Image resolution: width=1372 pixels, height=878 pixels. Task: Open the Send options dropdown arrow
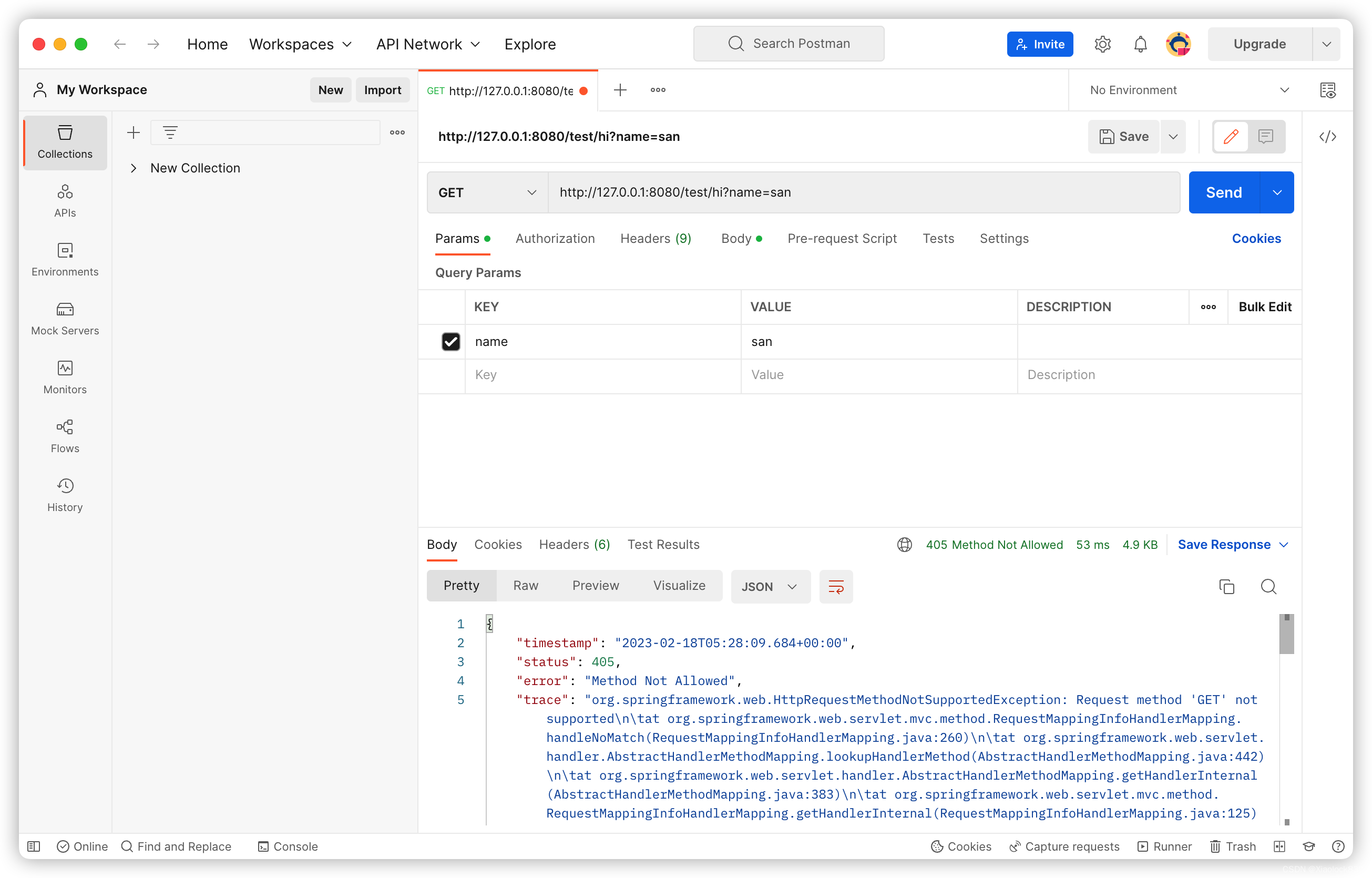coord(1277,192)
